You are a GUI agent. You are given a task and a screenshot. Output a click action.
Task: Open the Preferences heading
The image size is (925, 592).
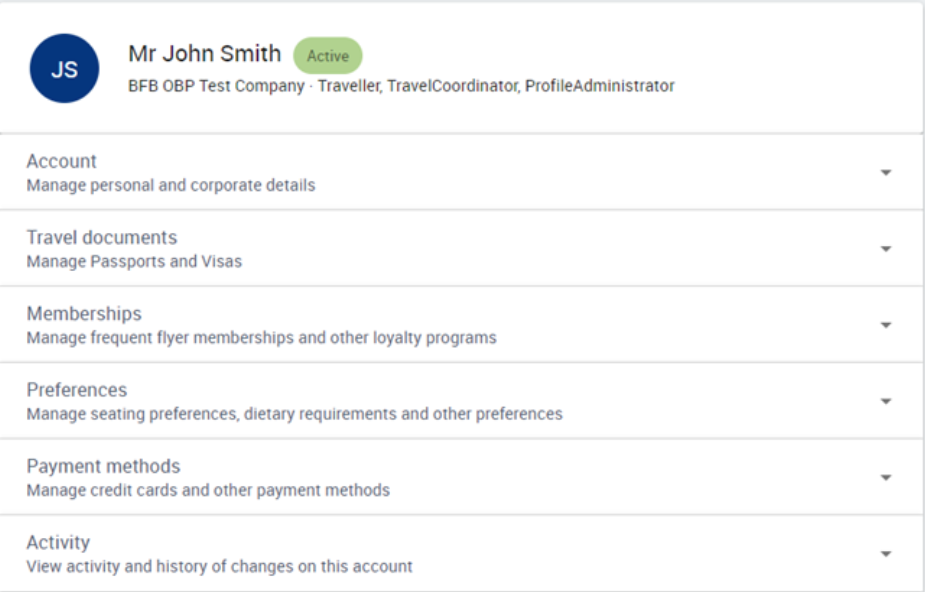point(77,390)
